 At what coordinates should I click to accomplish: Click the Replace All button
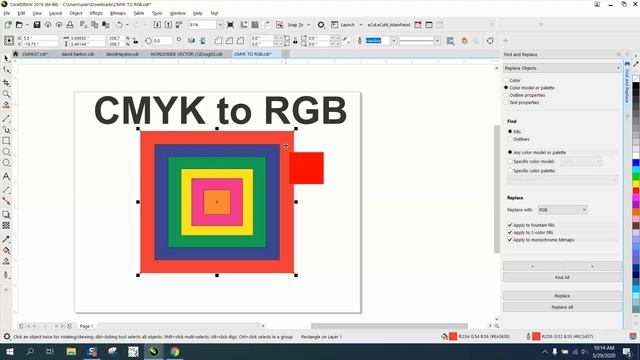coord(562,307)
